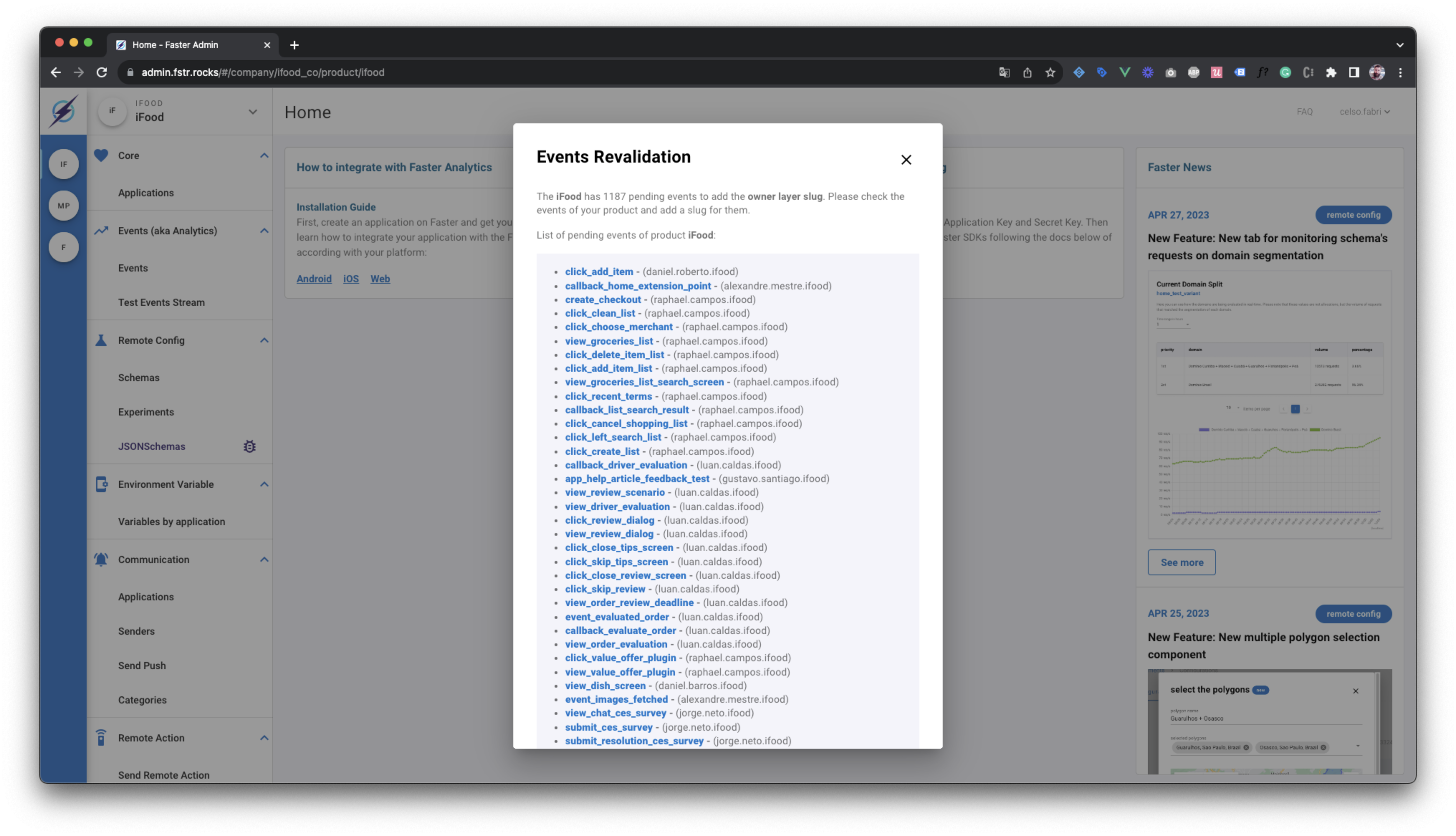Click the See more button in Faster News
The width and height of the screenshot is (1456, 836).
coord(1182,563)
